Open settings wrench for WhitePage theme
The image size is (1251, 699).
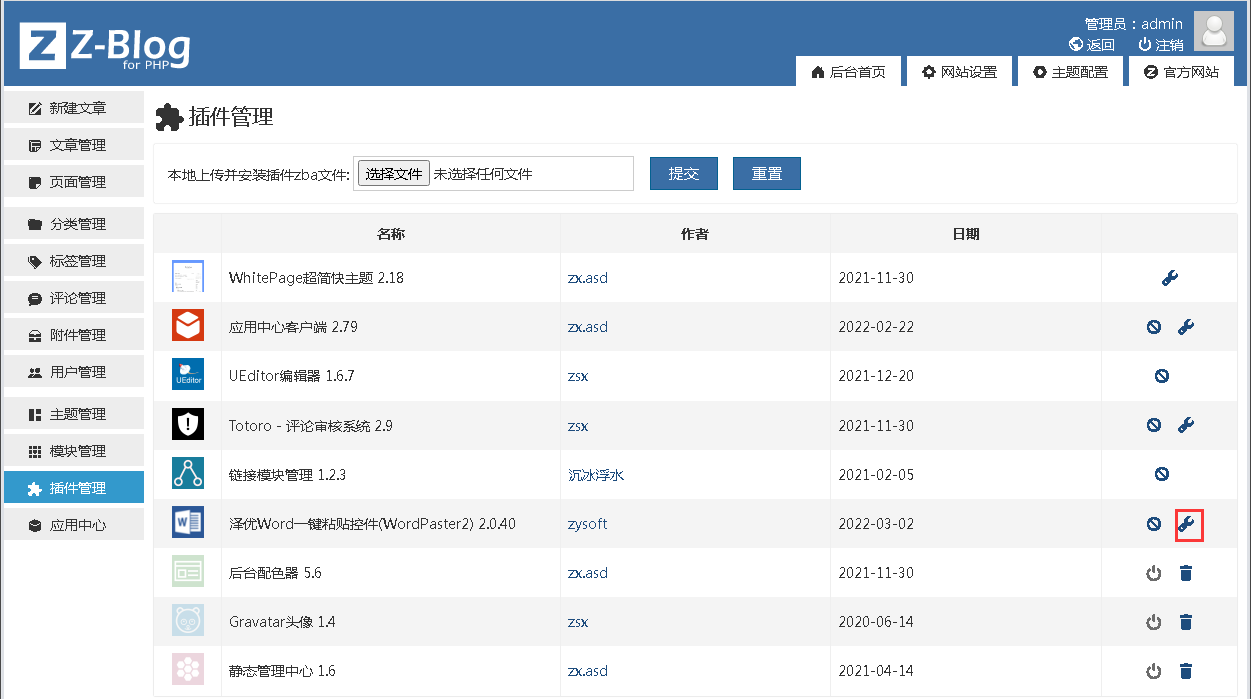pyautogui.click(x=1170, y=278)
